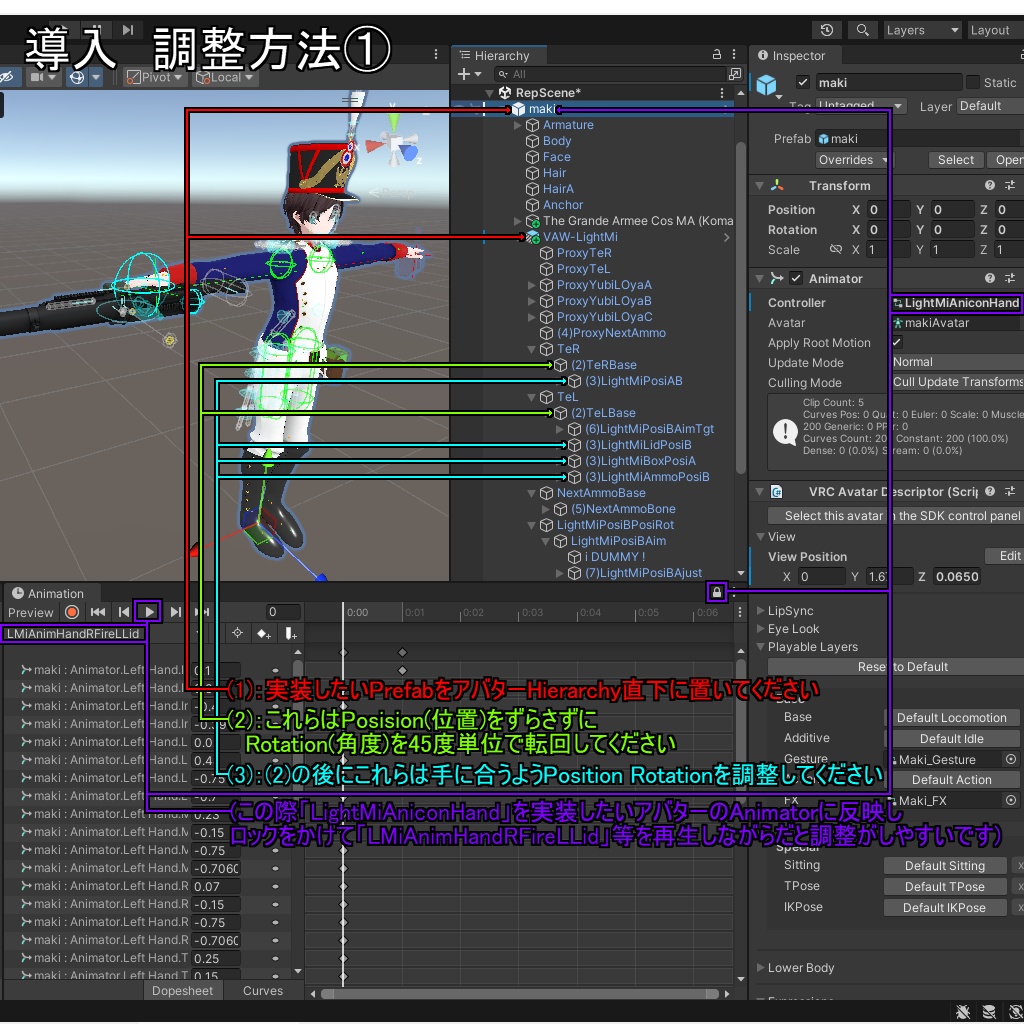The image size is (1024, 1024).
Task: Click Default Sitting button
Action: (x=944, y=866)
